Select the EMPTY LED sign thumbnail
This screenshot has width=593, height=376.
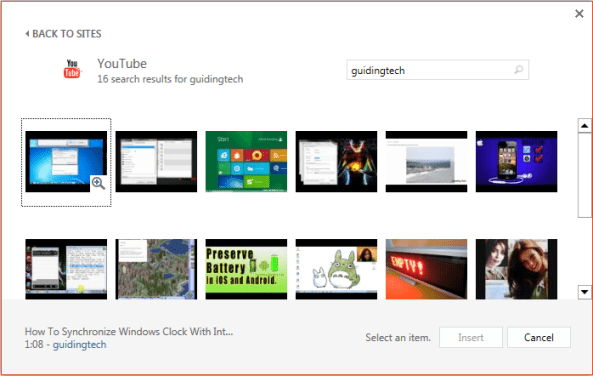click(426, 269)
